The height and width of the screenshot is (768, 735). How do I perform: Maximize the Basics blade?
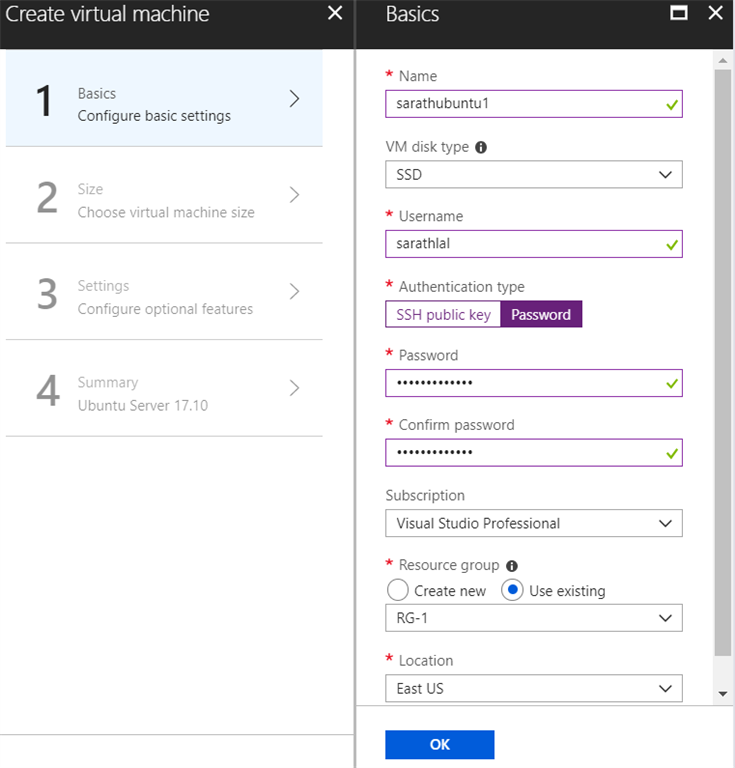coord(679,14)
